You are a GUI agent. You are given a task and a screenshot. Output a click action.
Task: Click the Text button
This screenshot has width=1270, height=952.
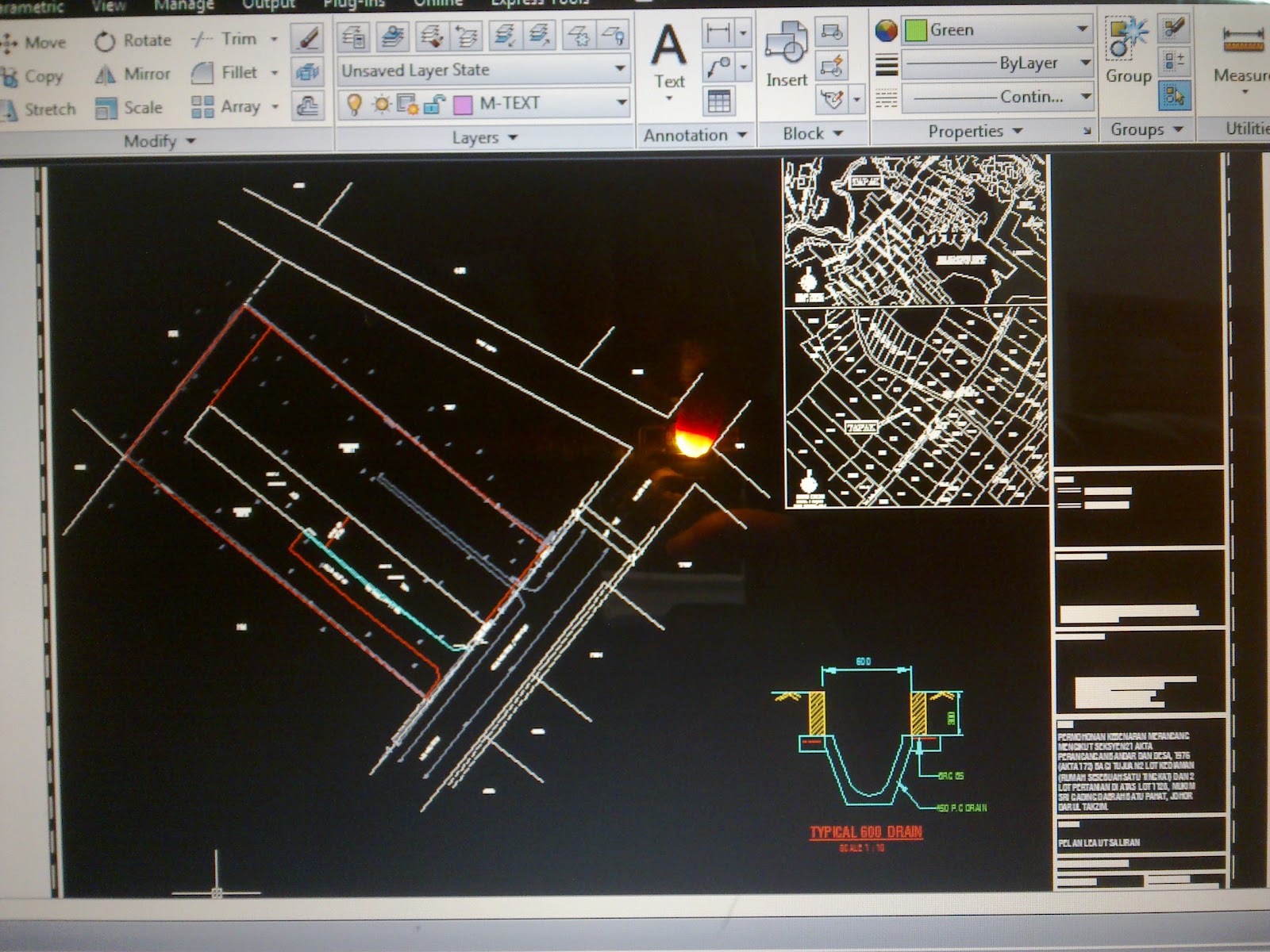(669, 60)
